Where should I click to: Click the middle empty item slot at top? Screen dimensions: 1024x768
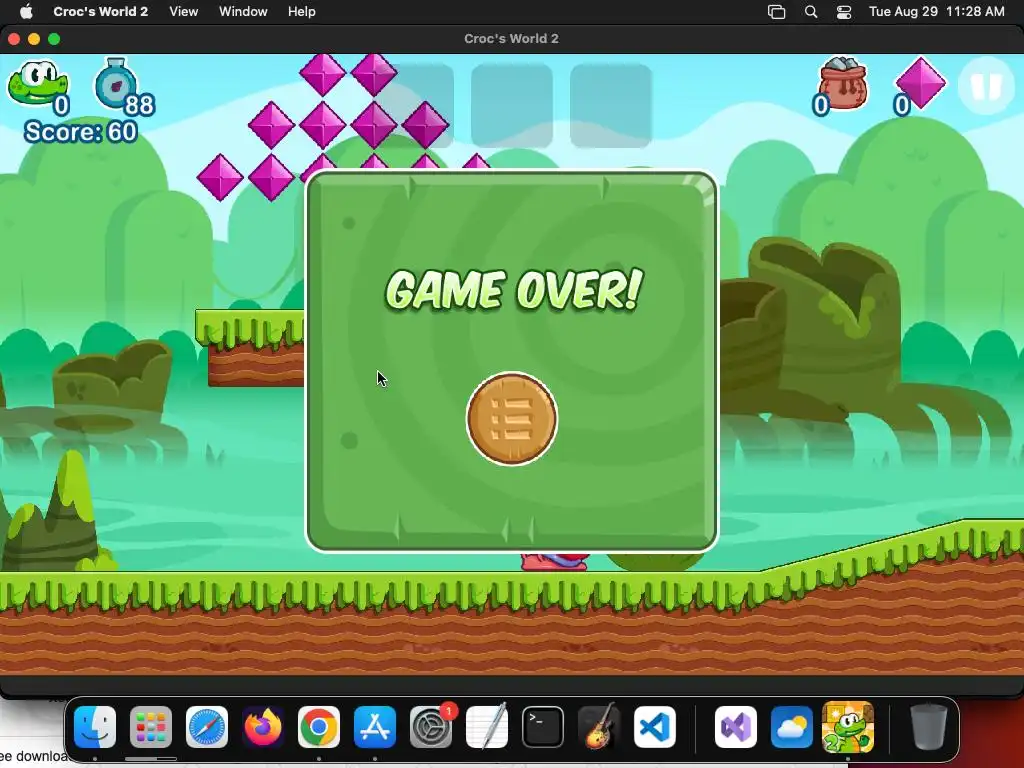click(x=512, y=105)
